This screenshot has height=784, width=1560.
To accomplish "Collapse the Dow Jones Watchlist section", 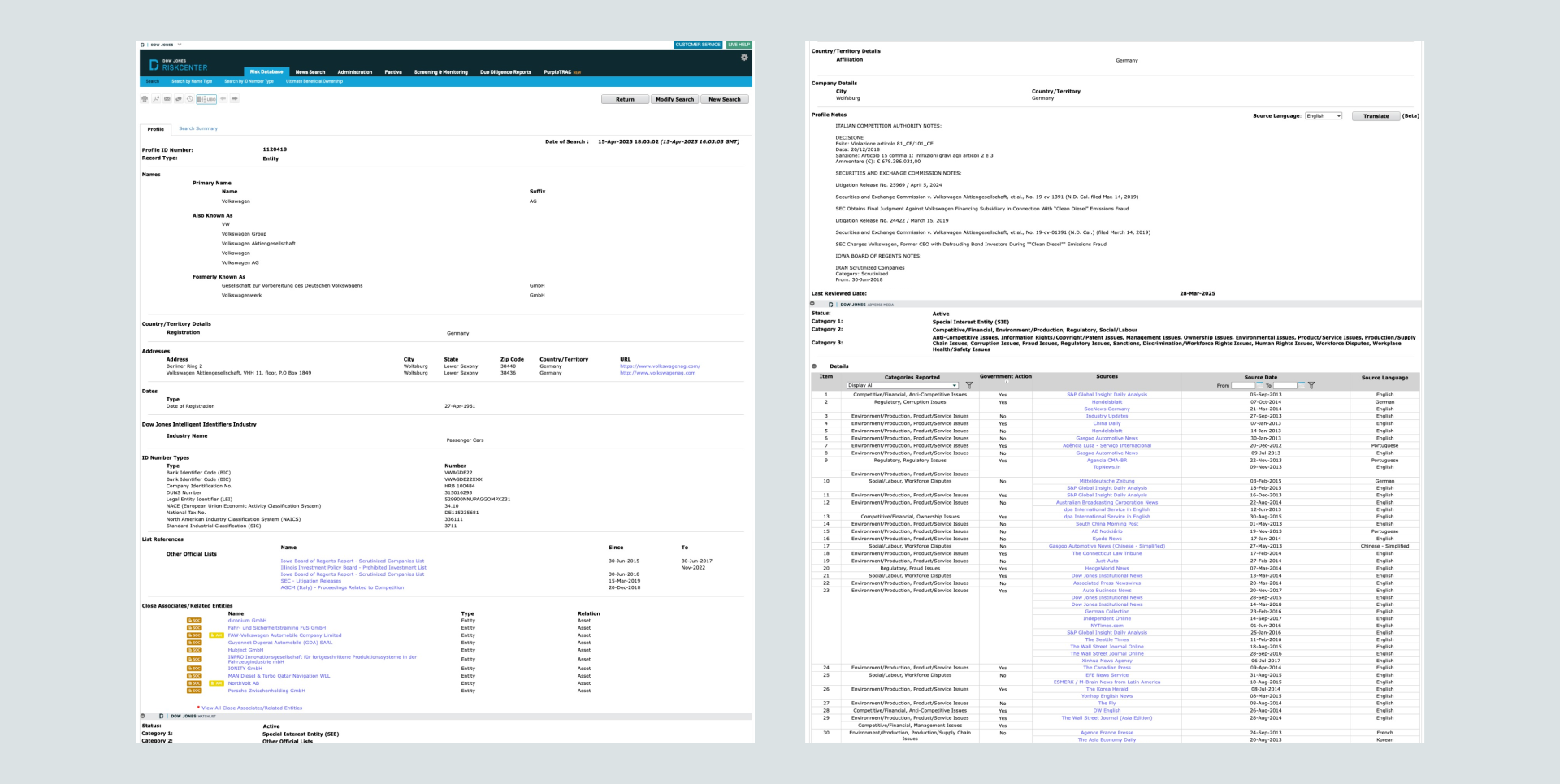I will point(143,716).
